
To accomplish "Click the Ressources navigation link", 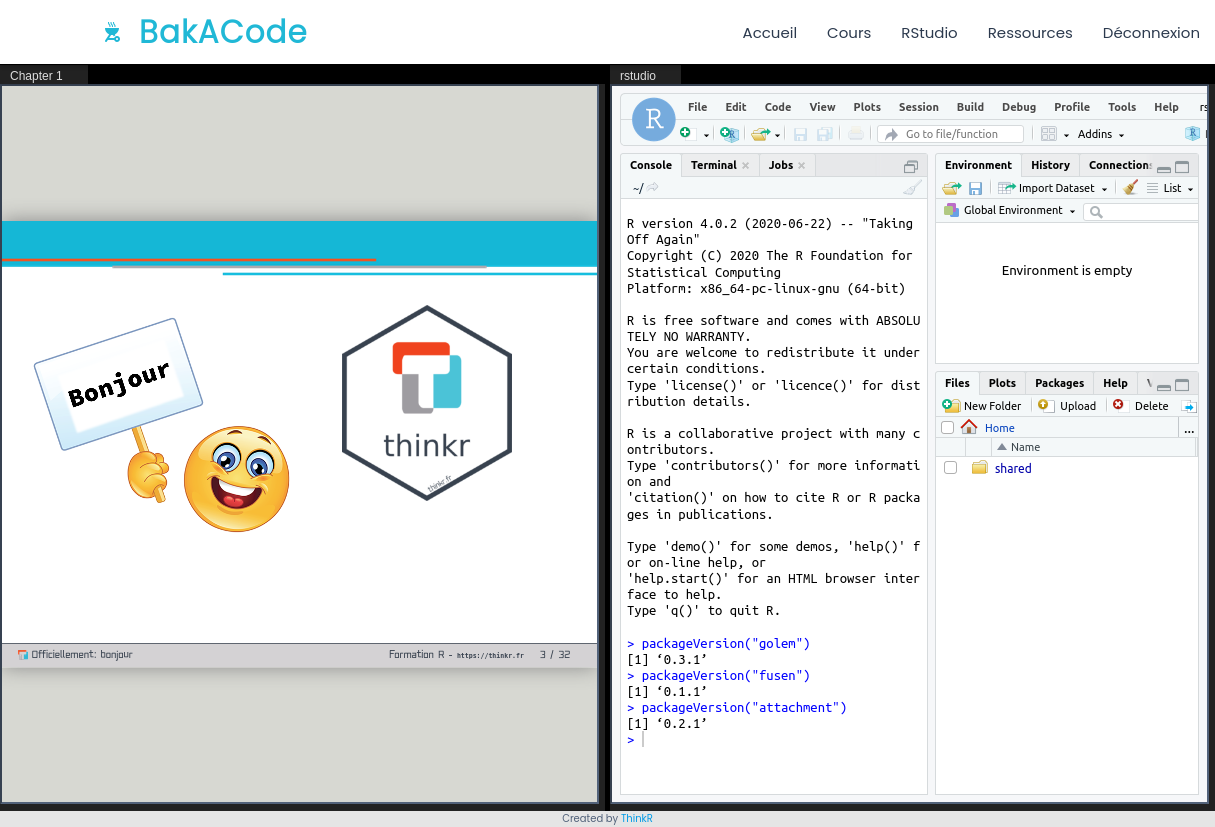I will coord(1030,33).
